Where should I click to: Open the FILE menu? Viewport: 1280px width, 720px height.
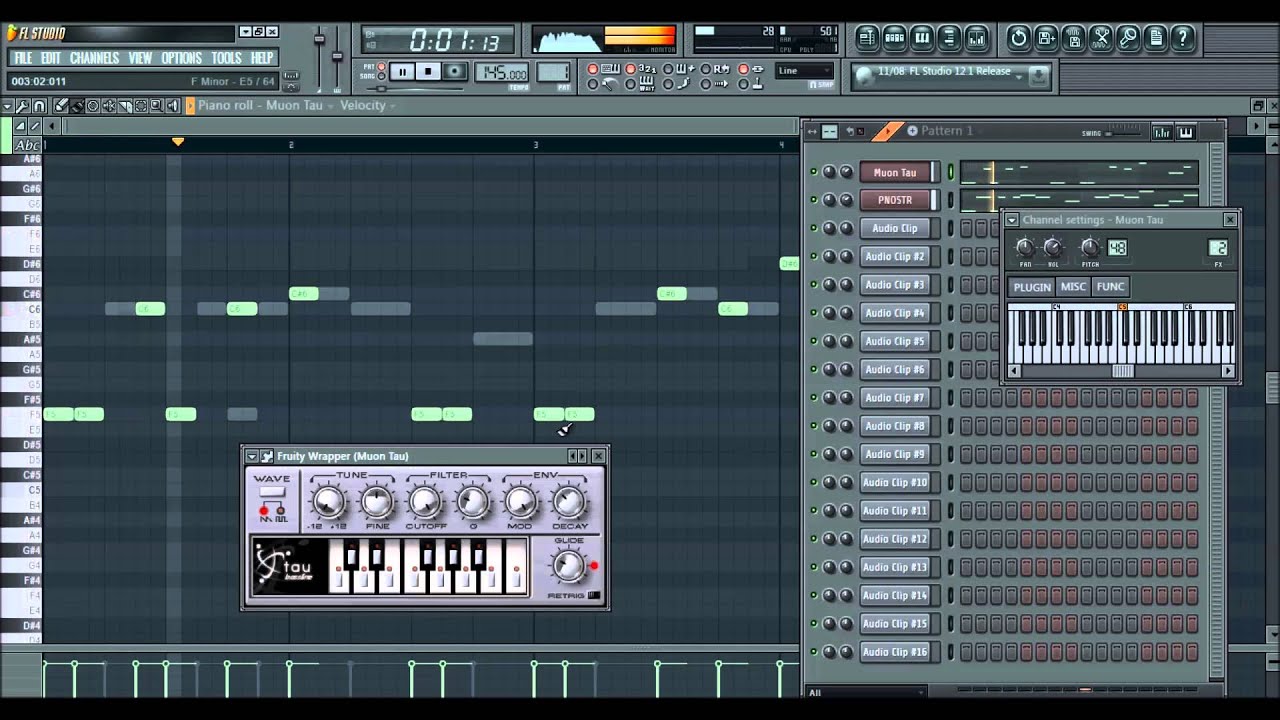pyautogui.click(x=23, y=58)
